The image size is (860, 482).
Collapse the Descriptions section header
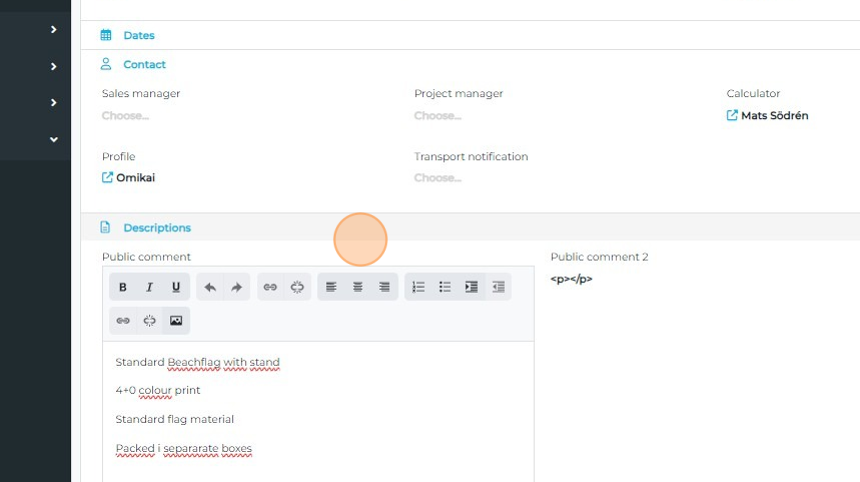pyautogui.click(x=157, y=228)
